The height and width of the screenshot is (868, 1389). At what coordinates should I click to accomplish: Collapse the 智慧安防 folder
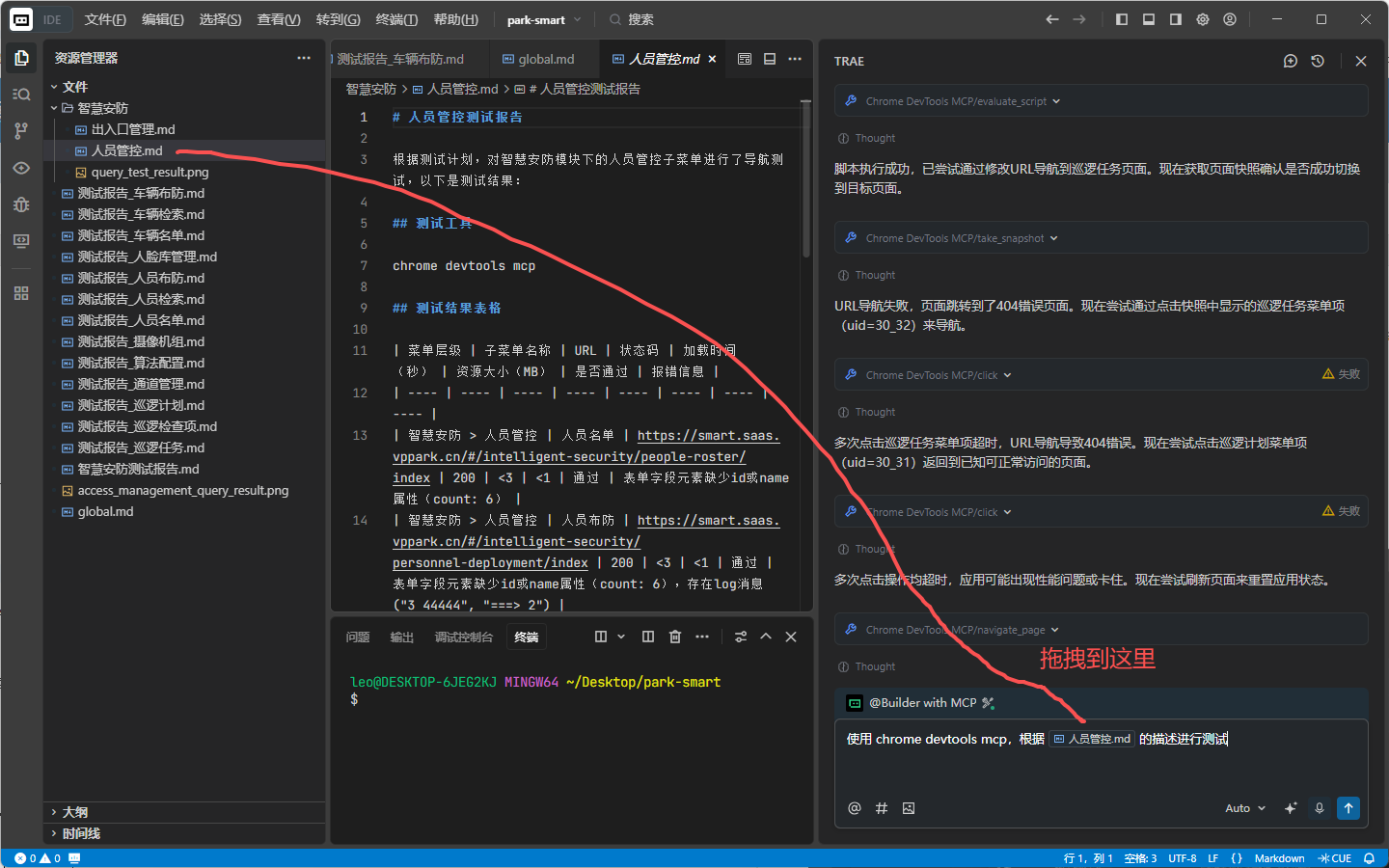102,108
